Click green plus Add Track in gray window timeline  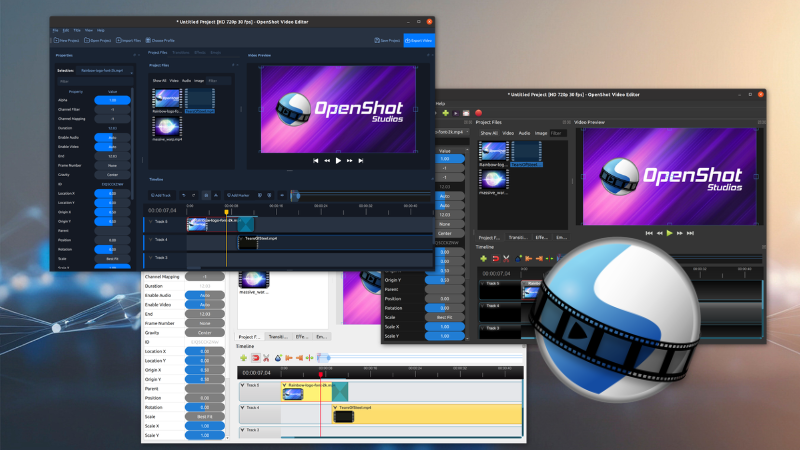point(484,259)
